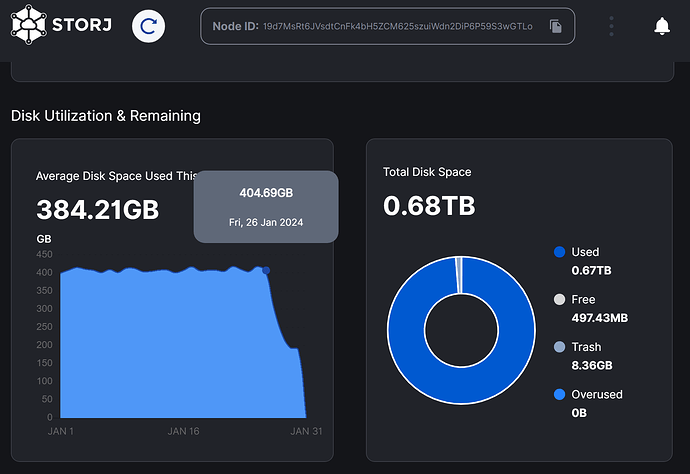Click the Disk Utilization & Remaining heading

[106, 115]
